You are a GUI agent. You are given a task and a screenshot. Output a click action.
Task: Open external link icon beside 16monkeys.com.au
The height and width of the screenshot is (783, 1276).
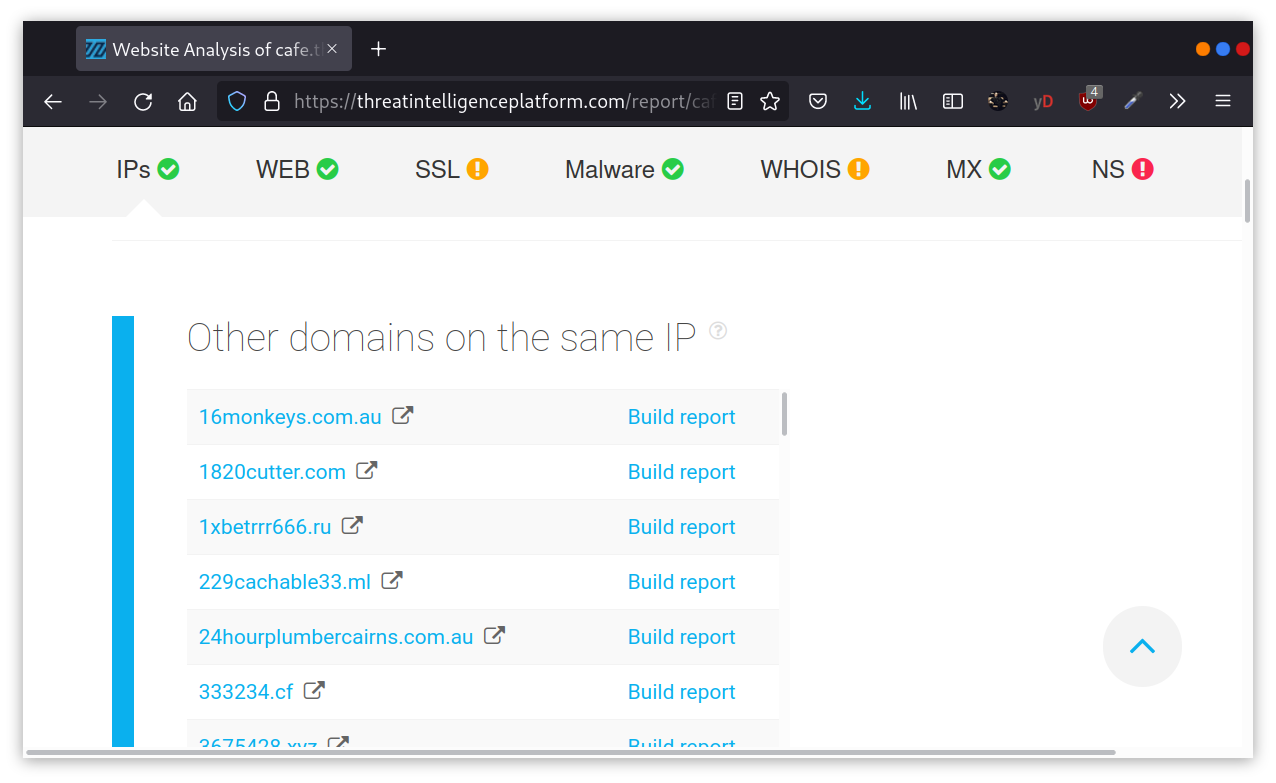pyautogui.click(x=402, y=415)
